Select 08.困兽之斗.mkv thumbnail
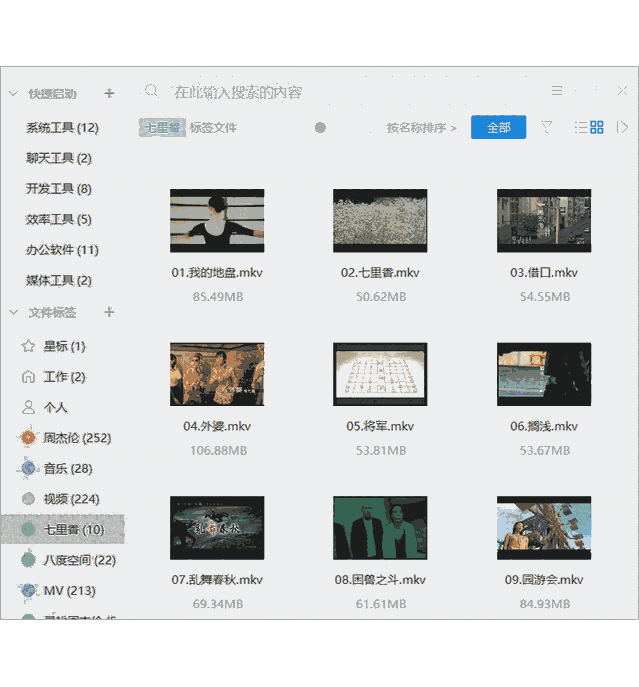Viewport: 639px width, 687px height. click(380, 528)
